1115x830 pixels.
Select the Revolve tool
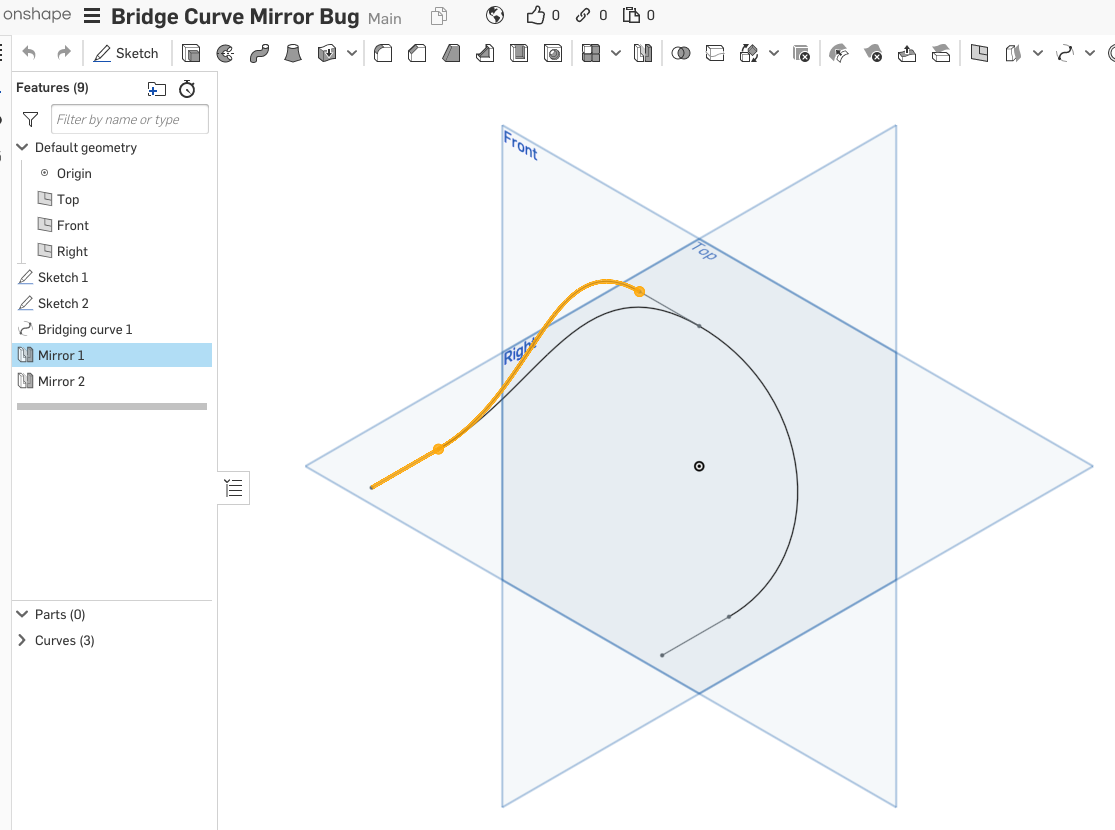(x=225, y=53)
